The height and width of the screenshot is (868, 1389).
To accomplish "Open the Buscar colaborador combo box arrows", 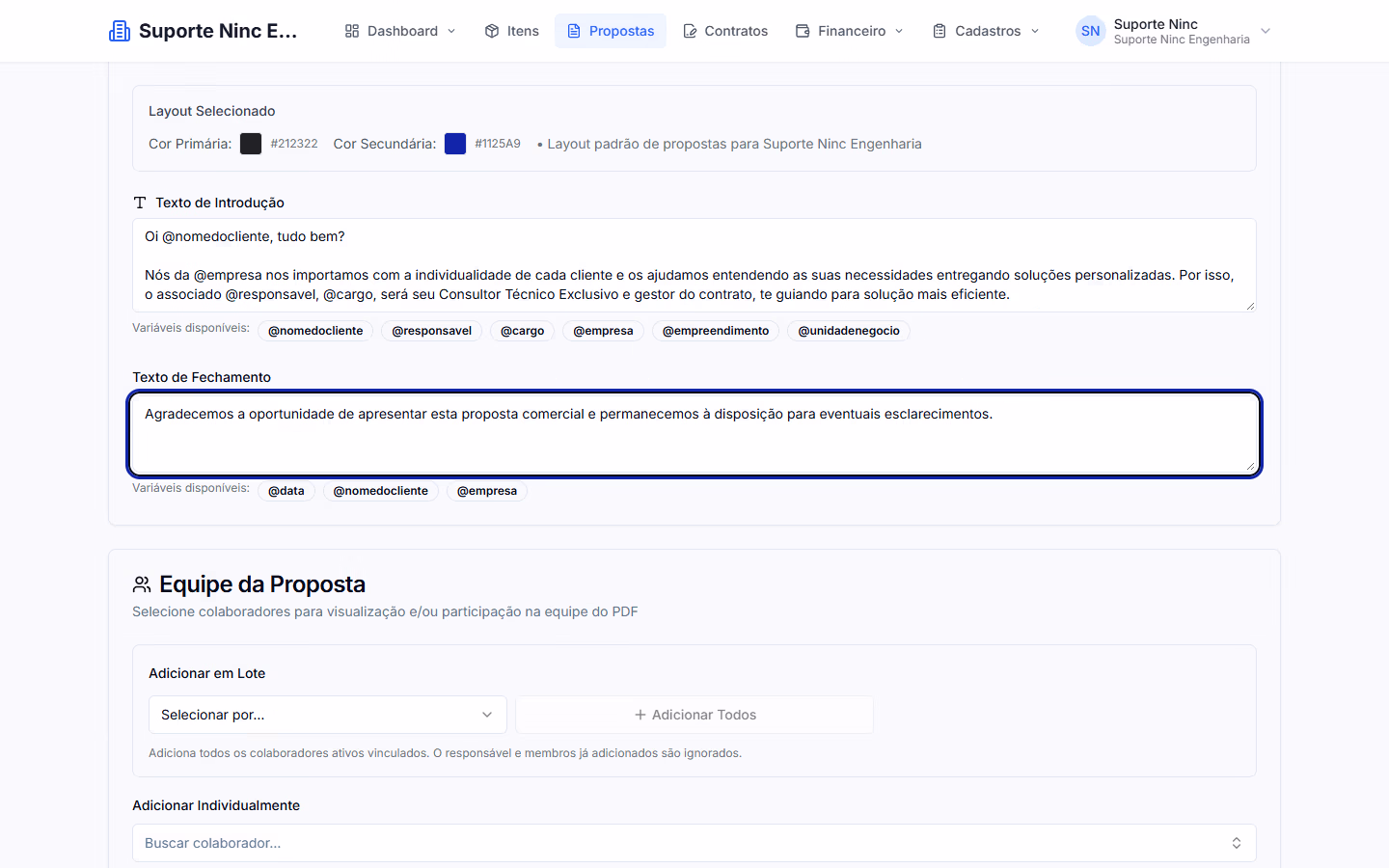I will click(1237, 843).
